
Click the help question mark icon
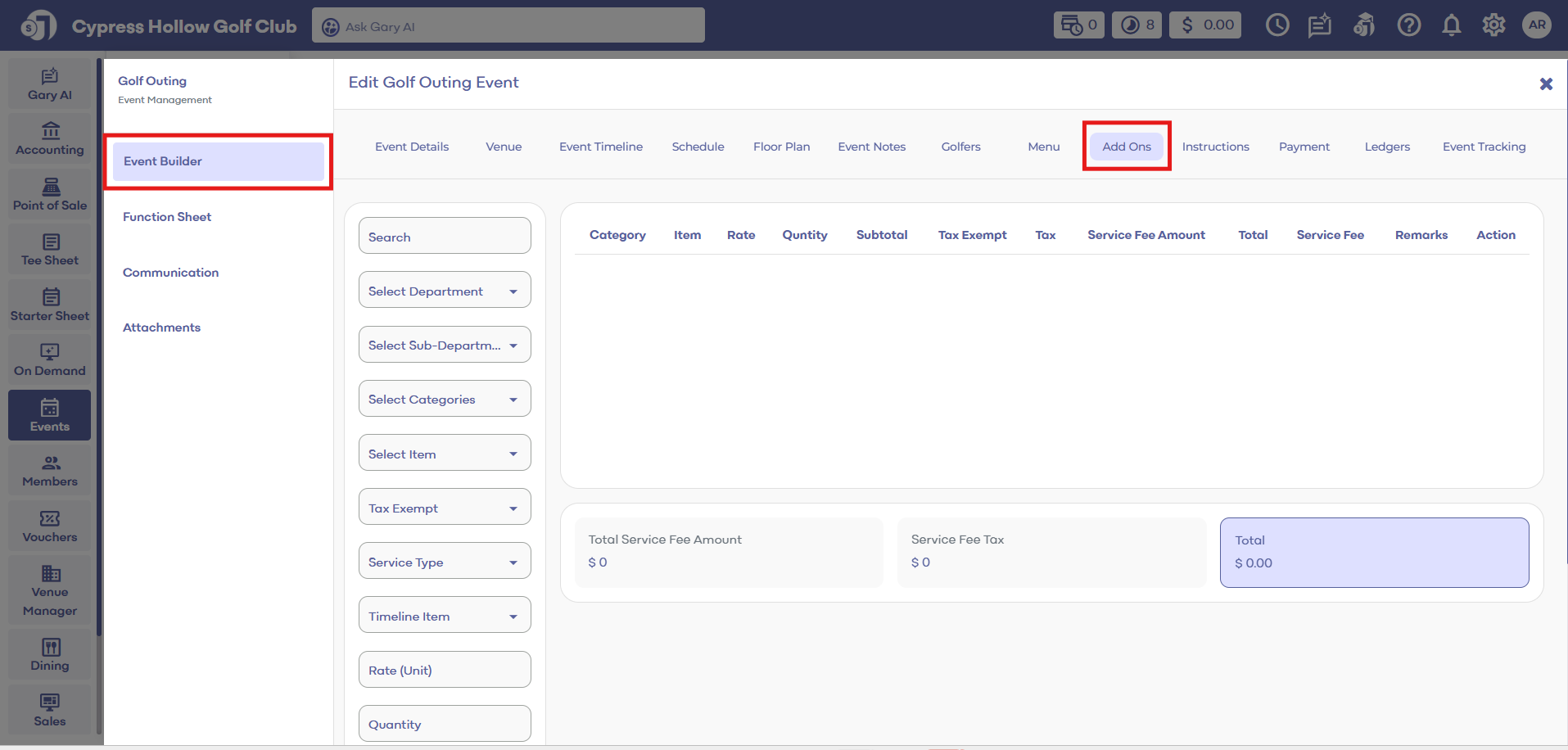[x=1408, y=25]
